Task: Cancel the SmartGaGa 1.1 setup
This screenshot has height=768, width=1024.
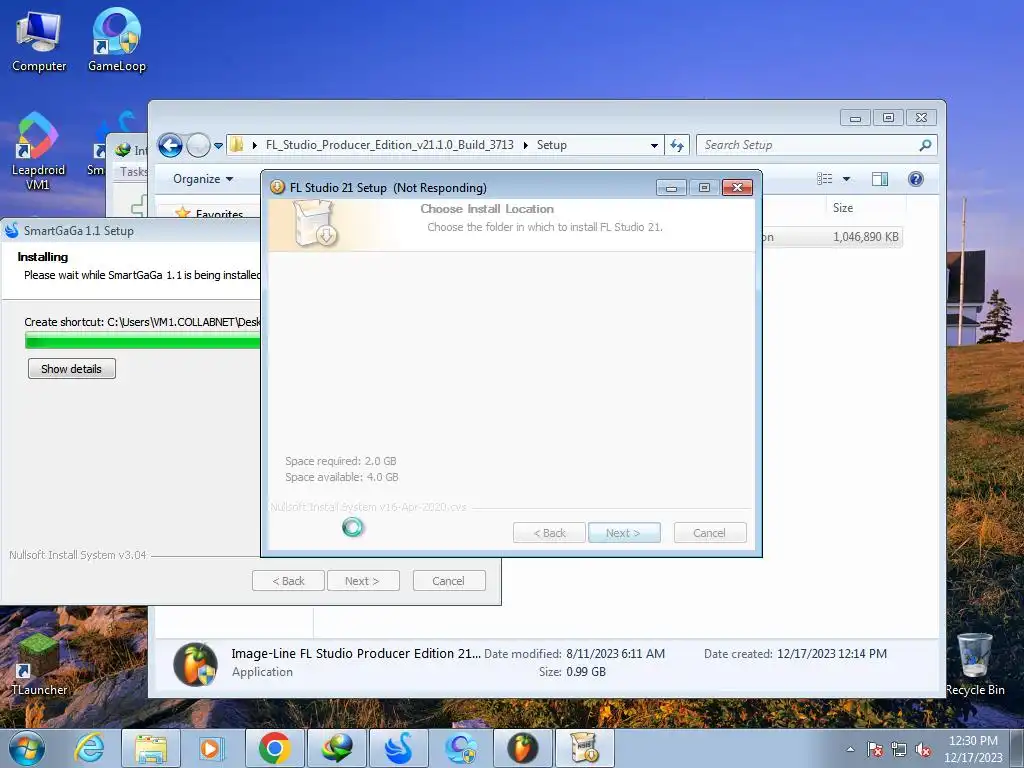Action: (x=449, y=581)
